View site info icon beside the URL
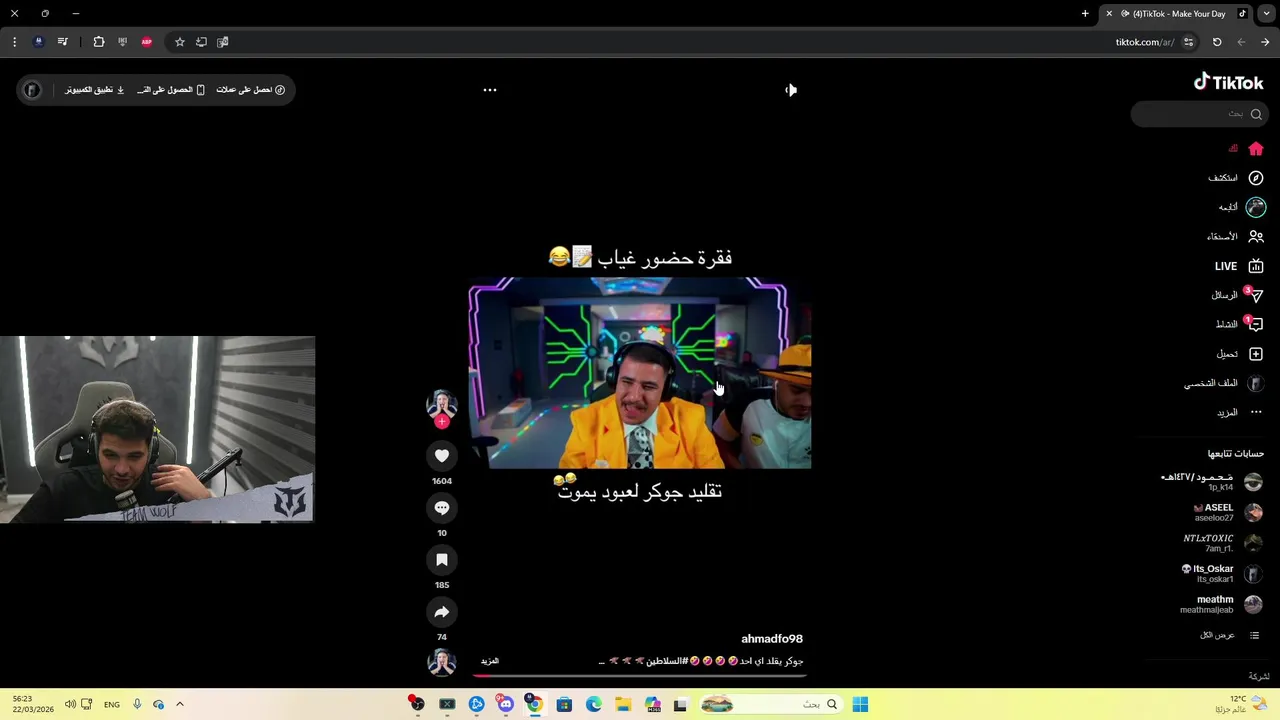The image size is (1280, 720). click(x=1188, y=42)
